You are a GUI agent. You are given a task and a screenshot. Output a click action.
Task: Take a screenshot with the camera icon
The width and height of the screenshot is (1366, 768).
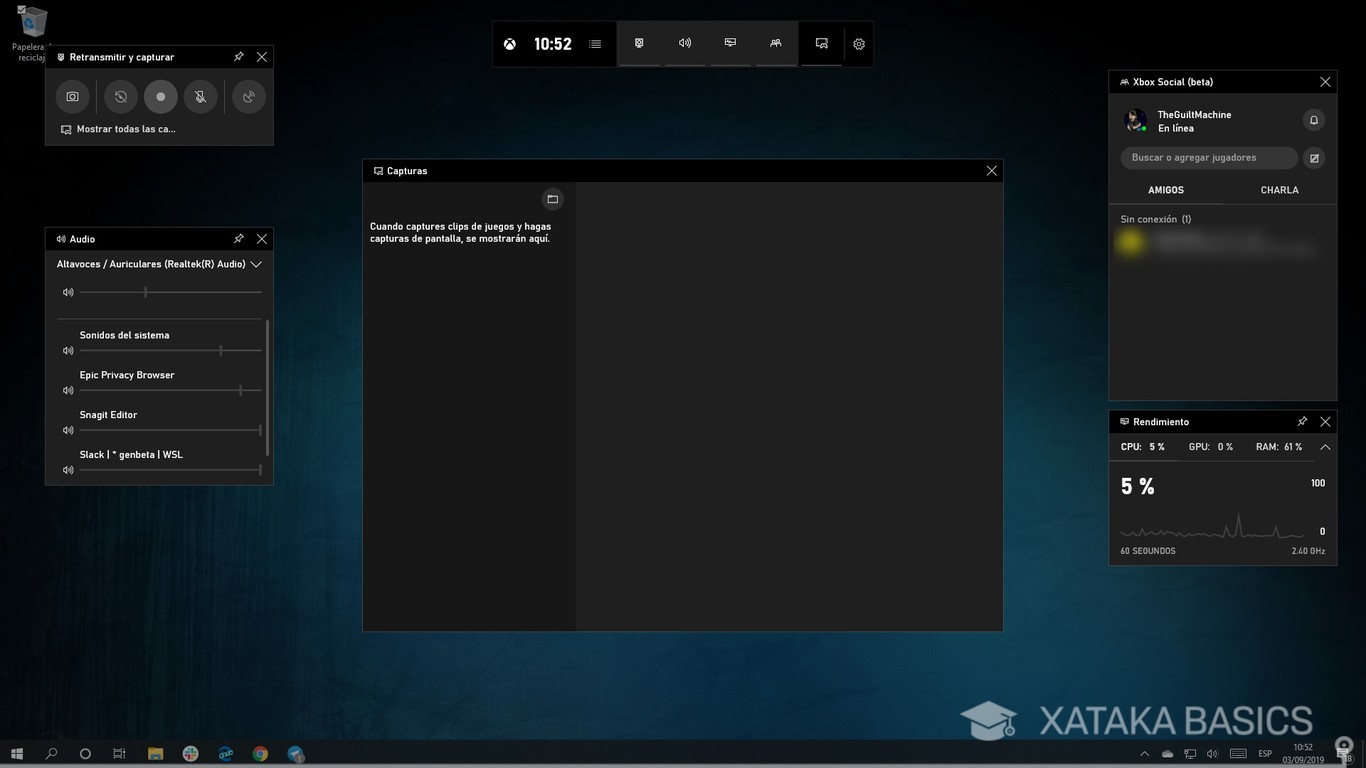point(71,96)
